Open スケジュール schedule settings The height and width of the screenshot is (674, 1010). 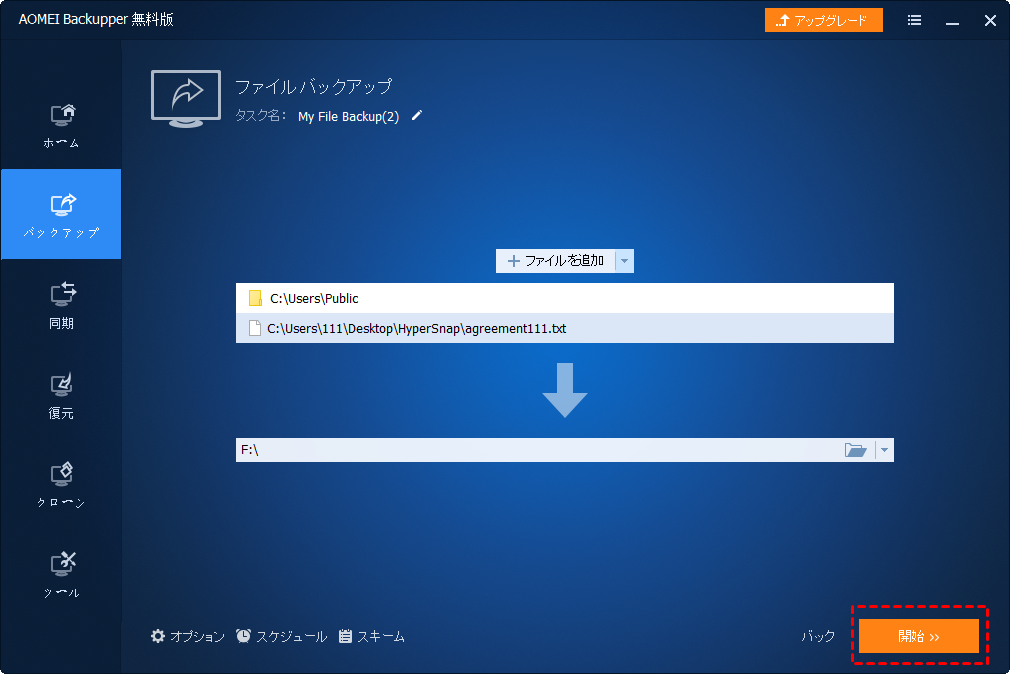click(281, 637)
